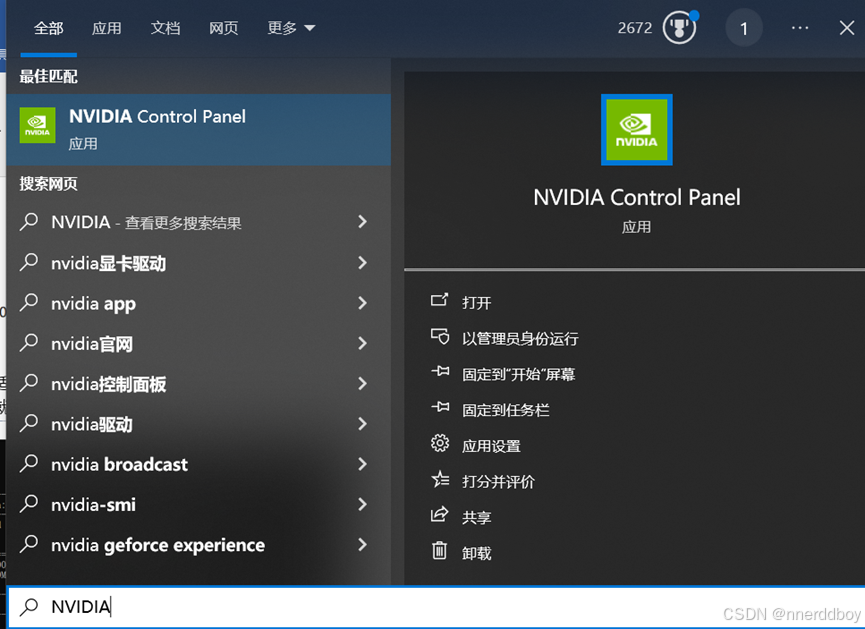
Task: Click small NVIDIA logo icon in best match
Action: 38,125
